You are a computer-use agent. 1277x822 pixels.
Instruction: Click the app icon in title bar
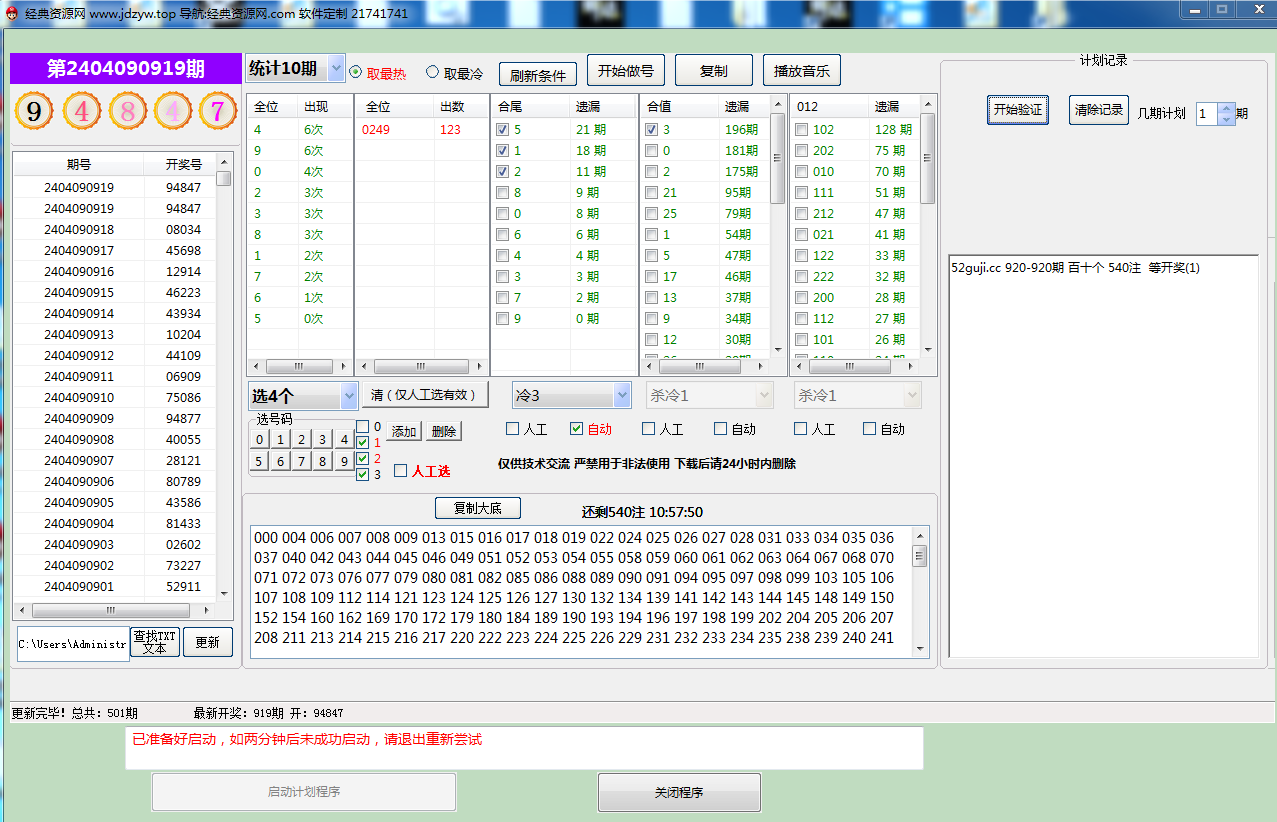pos(12,14)
